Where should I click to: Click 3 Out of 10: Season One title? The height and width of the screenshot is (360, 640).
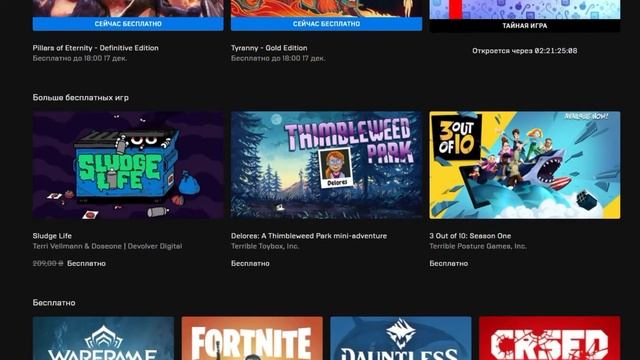point(470,236)
